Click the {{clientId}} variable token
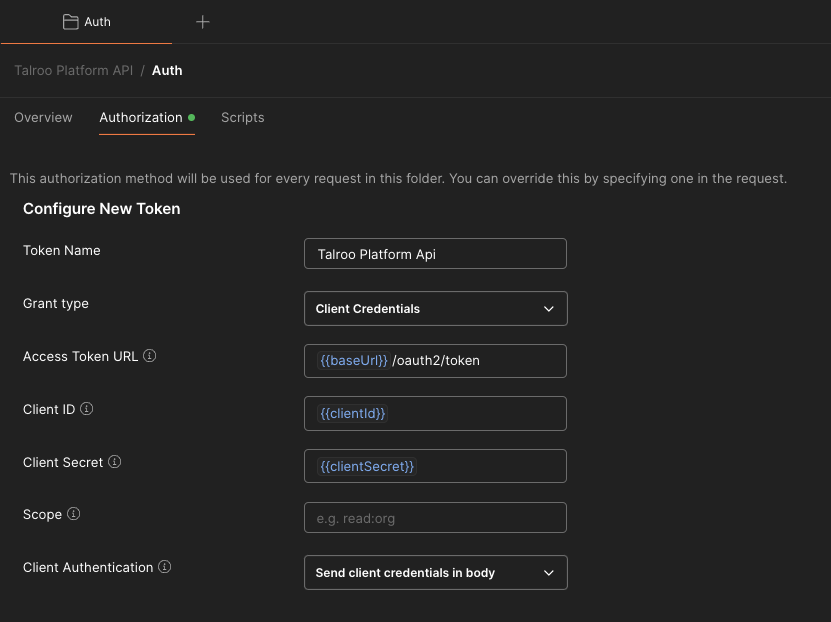This screenshot has width=831, height=622. click(x=352, y=413)
